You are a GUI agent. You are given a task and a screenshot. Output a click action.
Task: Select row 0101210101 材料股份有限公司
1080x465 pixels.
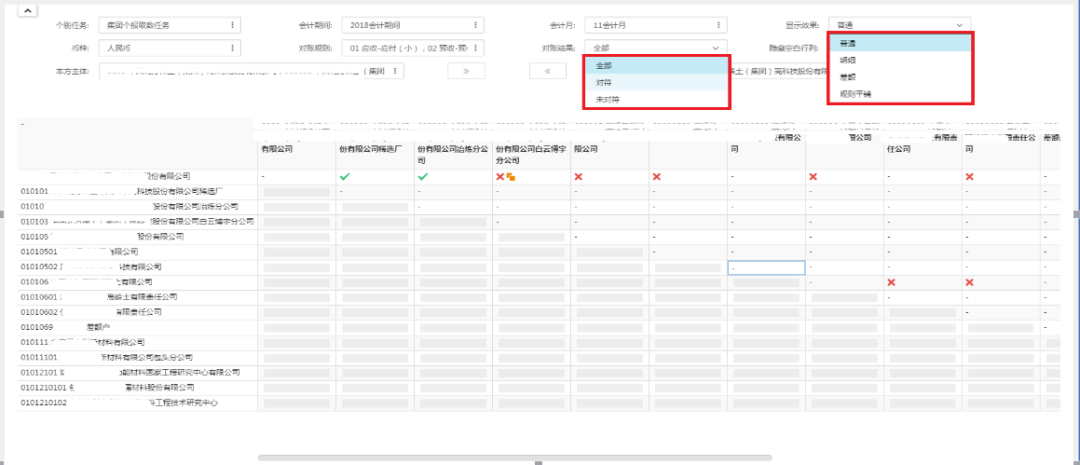138,388
